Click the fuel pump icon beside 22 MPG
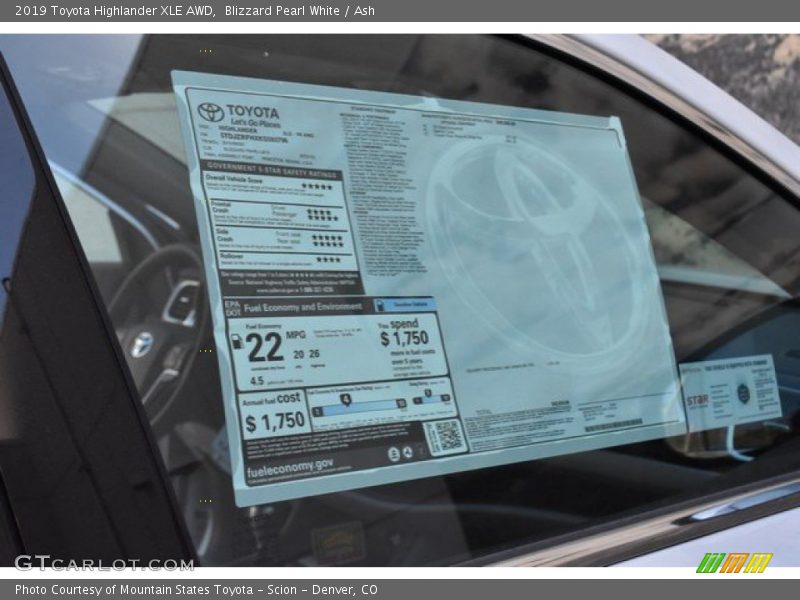The image size is (800, 600). (x=237, y=341)
